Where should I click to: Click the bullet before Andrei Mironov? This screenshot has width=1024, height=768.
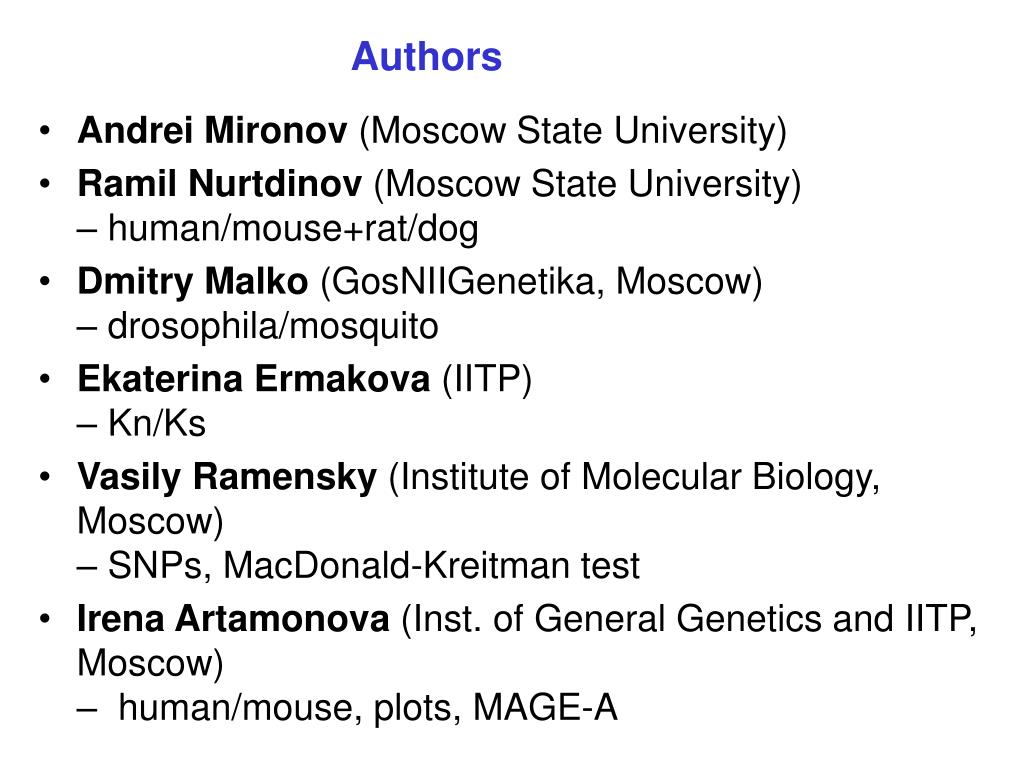[44, 130]
